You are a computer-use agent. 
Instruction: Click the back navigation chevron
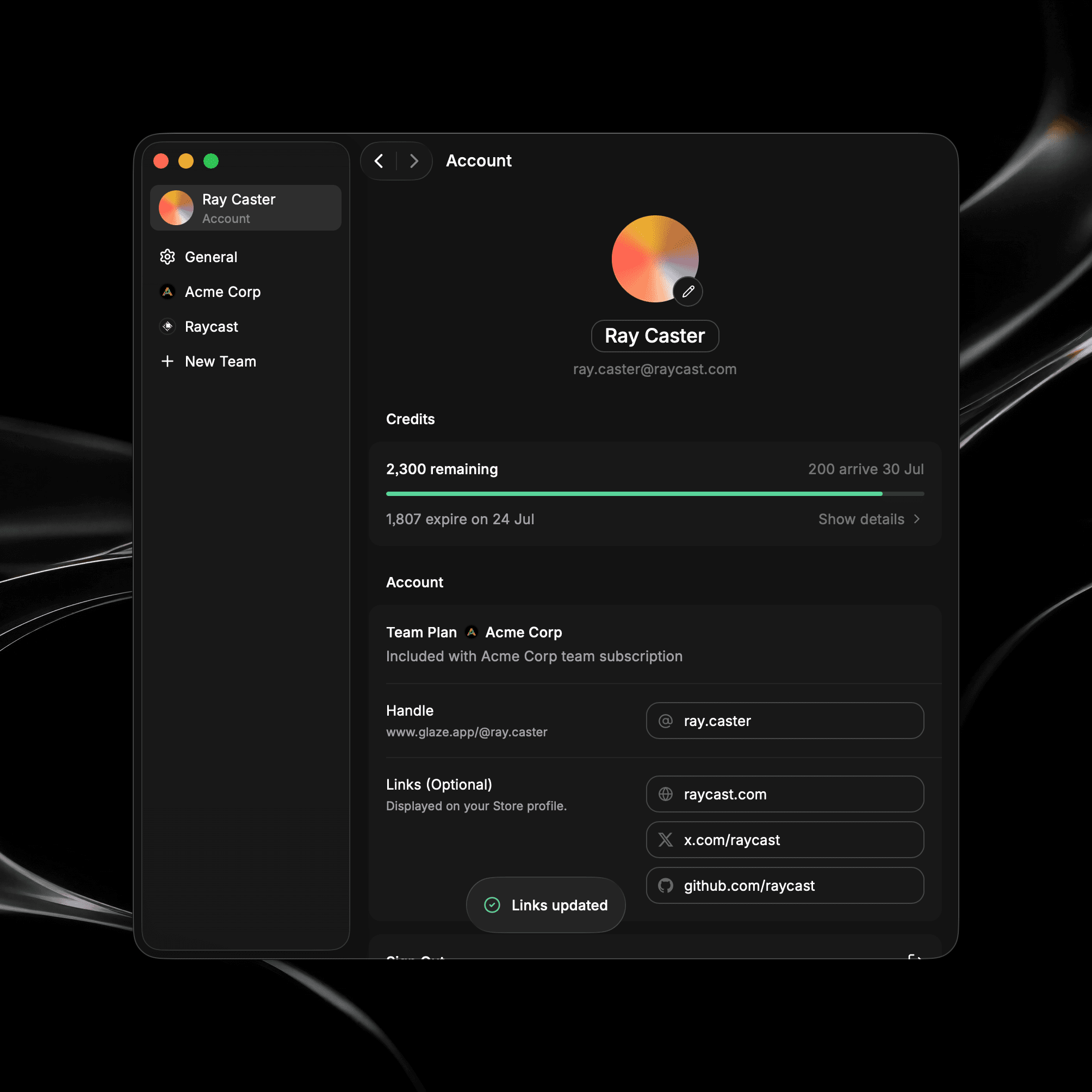pyautogui.click(x=379, y=161)
